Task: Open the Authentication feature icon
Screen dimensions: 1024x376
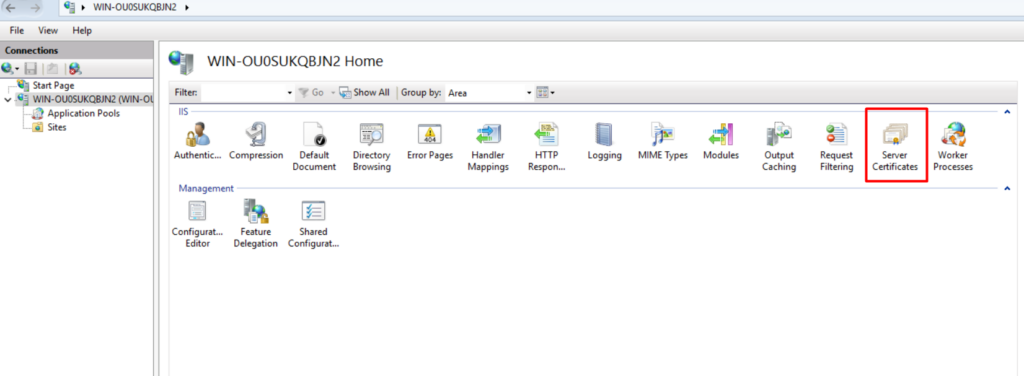Action: [198, 142]
